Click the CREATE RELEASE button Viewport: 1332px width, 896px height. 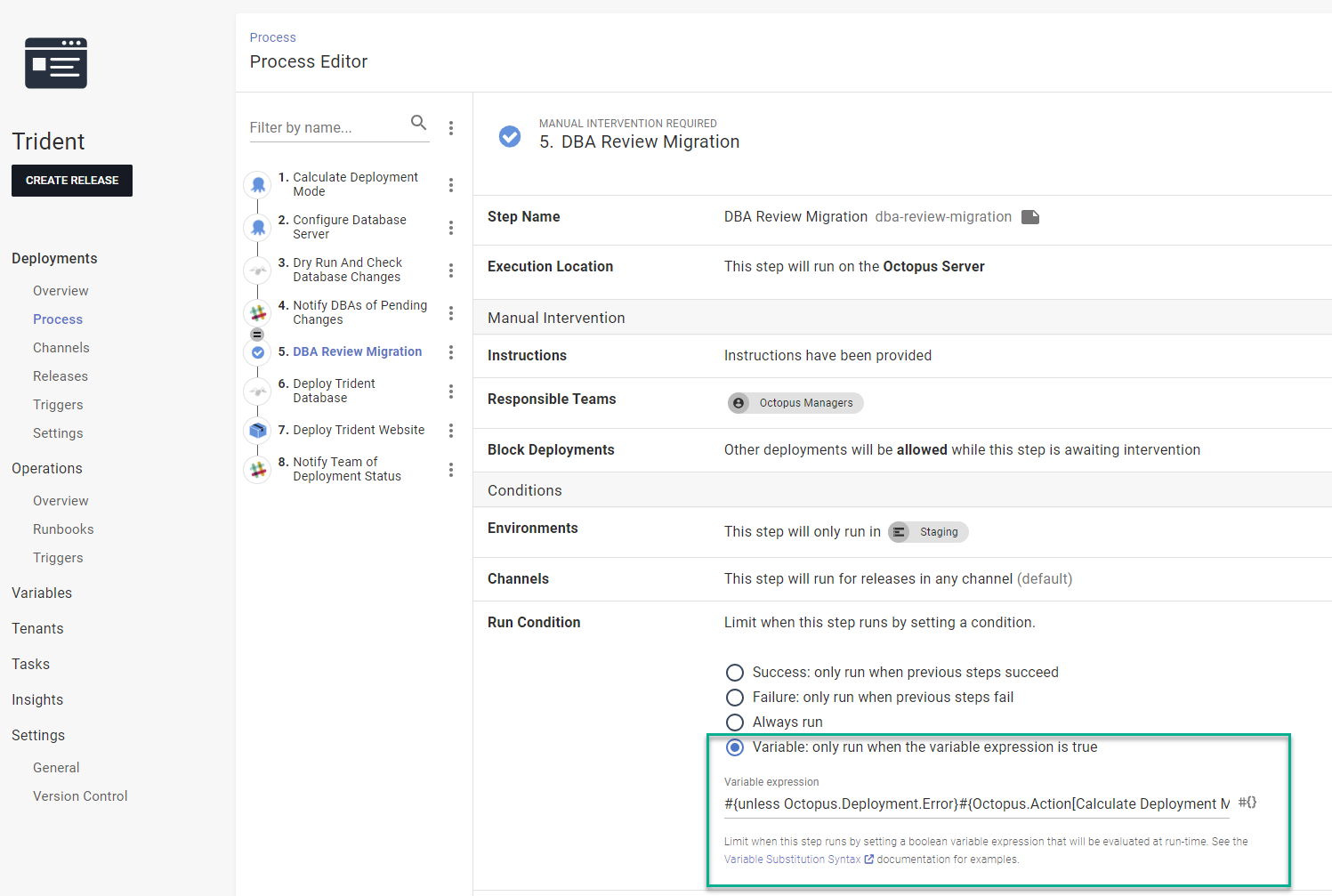click(x=71, y=180)
